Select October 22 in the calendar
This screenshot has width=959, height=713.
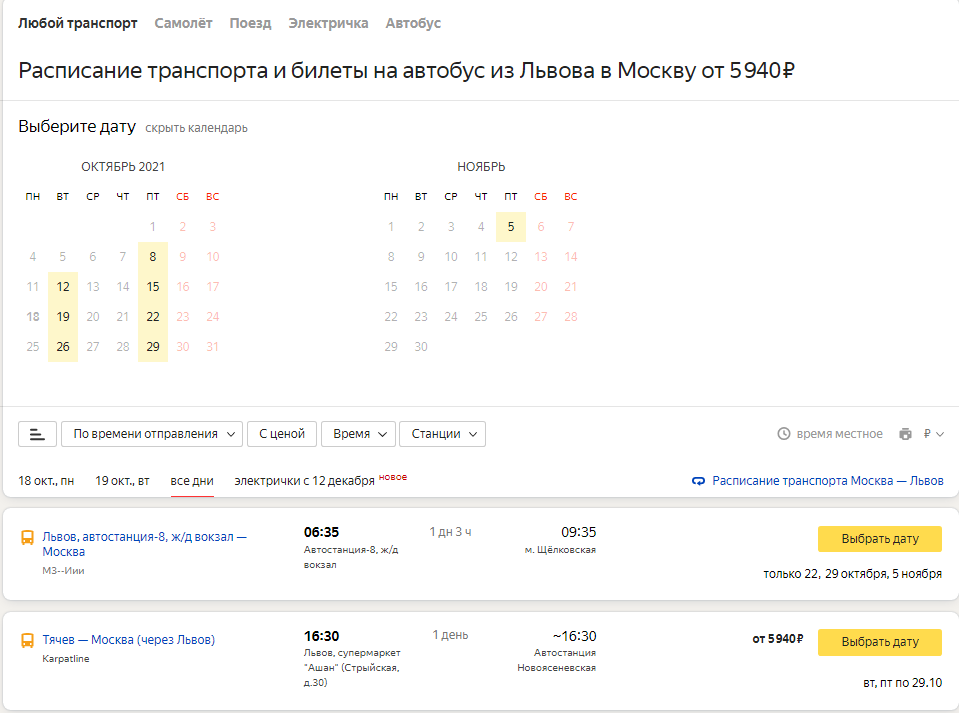pyautogui.click(x=153, y=317)
